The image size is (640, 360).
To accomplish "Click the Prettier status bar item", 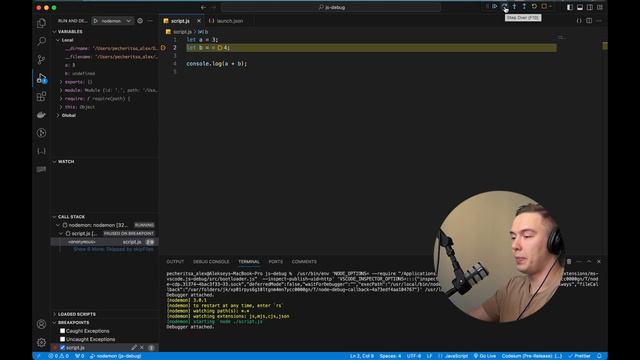I will coord(580,356).
